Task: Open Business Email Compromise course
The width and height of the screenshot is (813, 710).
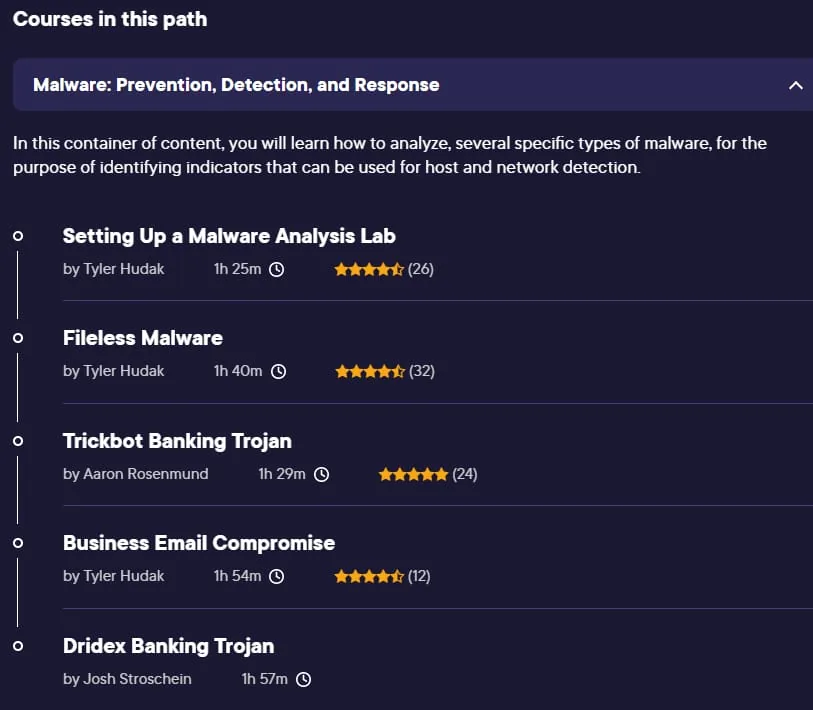Action: [x=199, y=543]
